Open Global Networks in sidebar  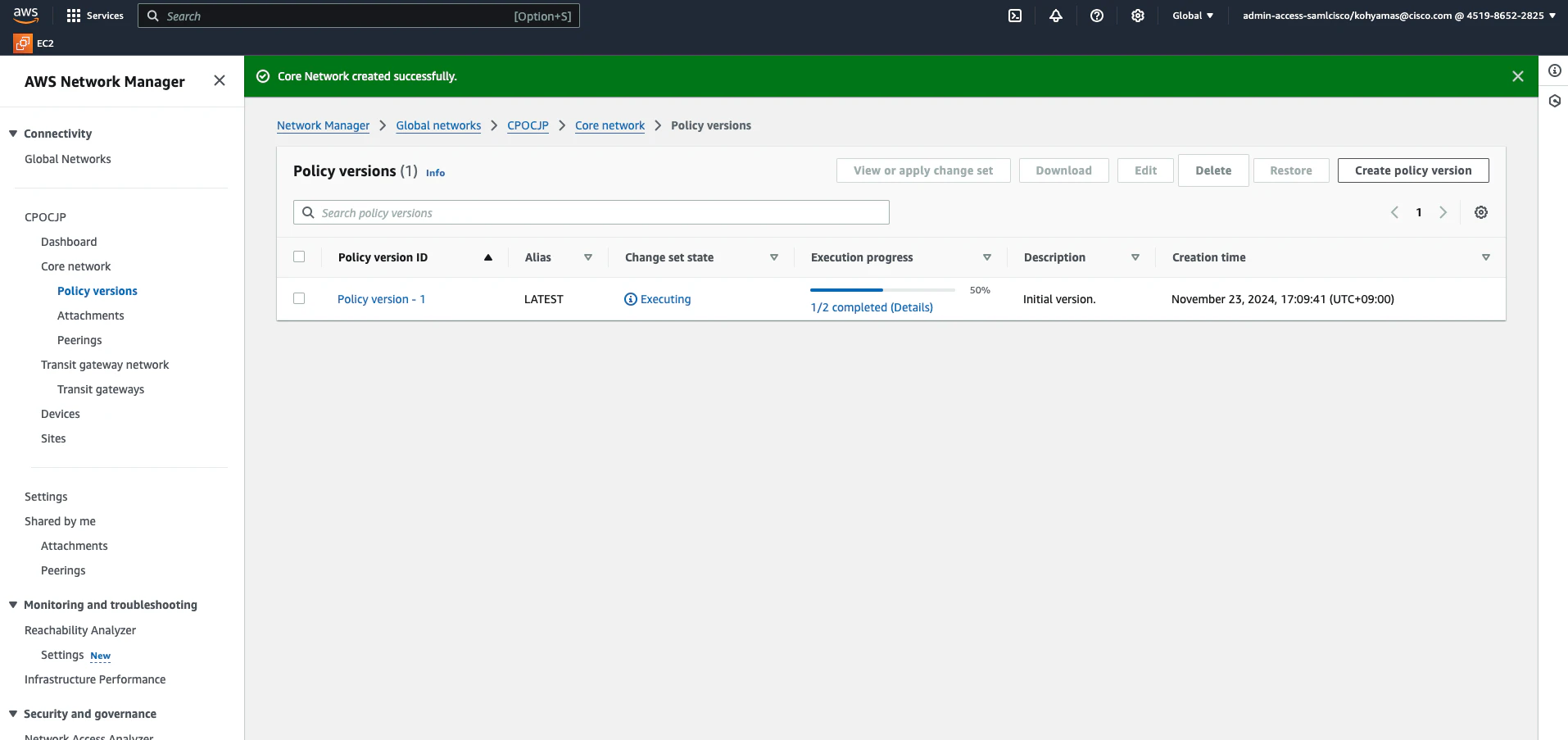point(68,159)
